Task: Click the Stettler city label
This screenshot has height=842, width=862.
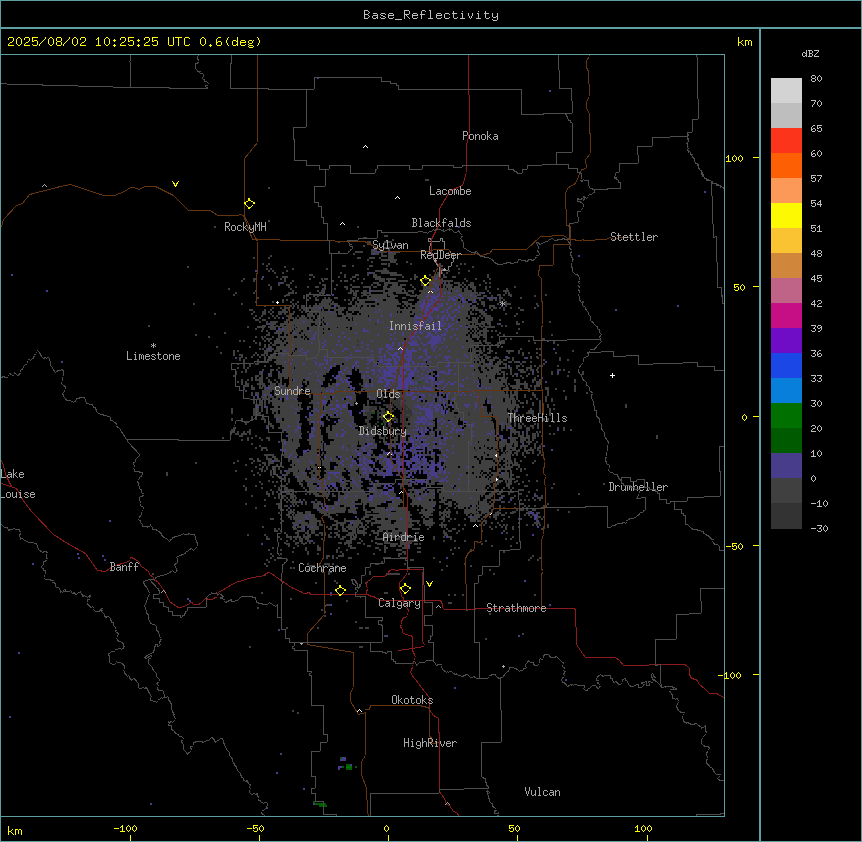Action: coord(634,237)
